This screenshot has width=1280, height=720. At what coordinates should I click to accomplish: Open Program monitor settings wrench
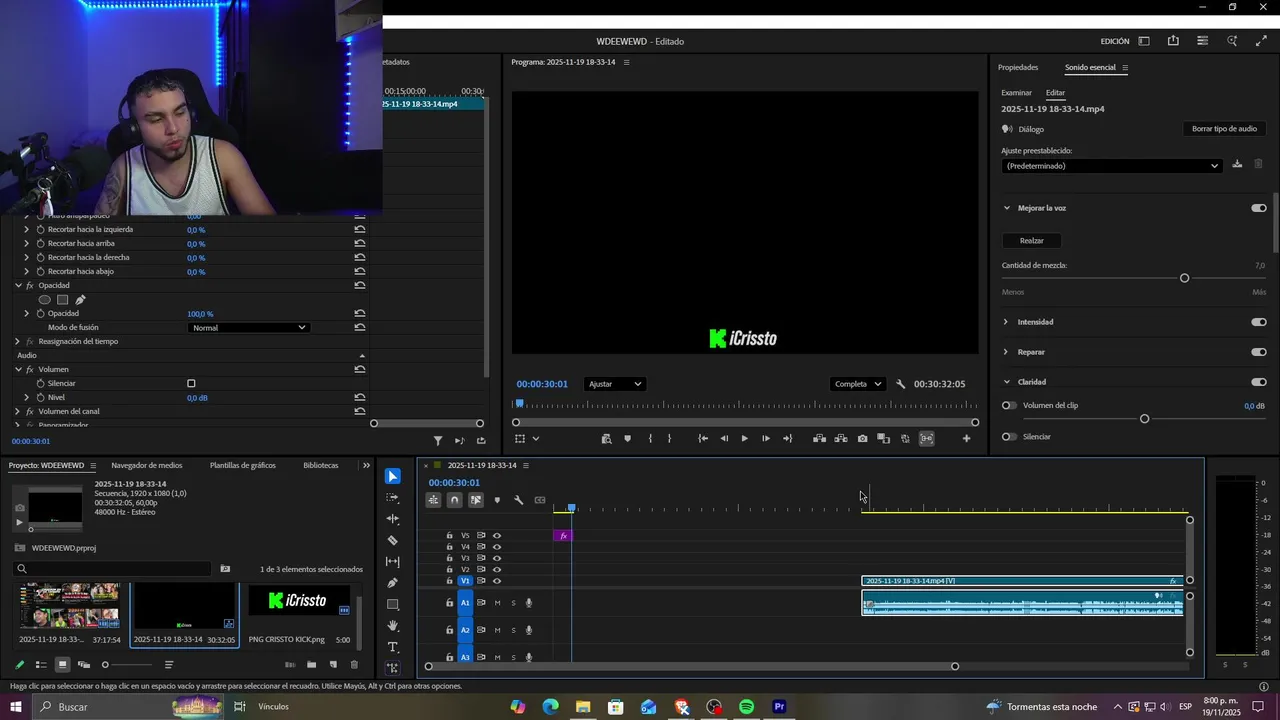pyautogui.click(x=901, y=384)
